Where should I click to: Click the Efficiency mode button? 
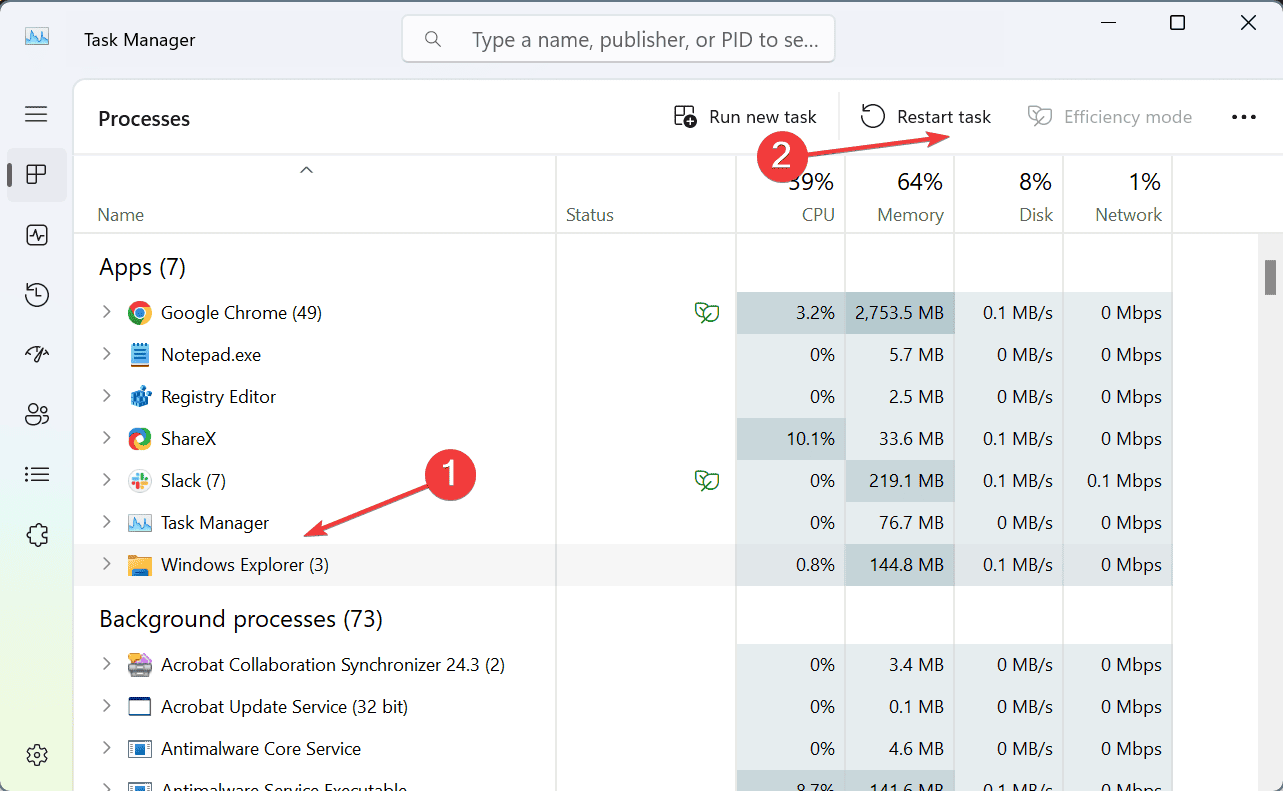coord(1110,117)
